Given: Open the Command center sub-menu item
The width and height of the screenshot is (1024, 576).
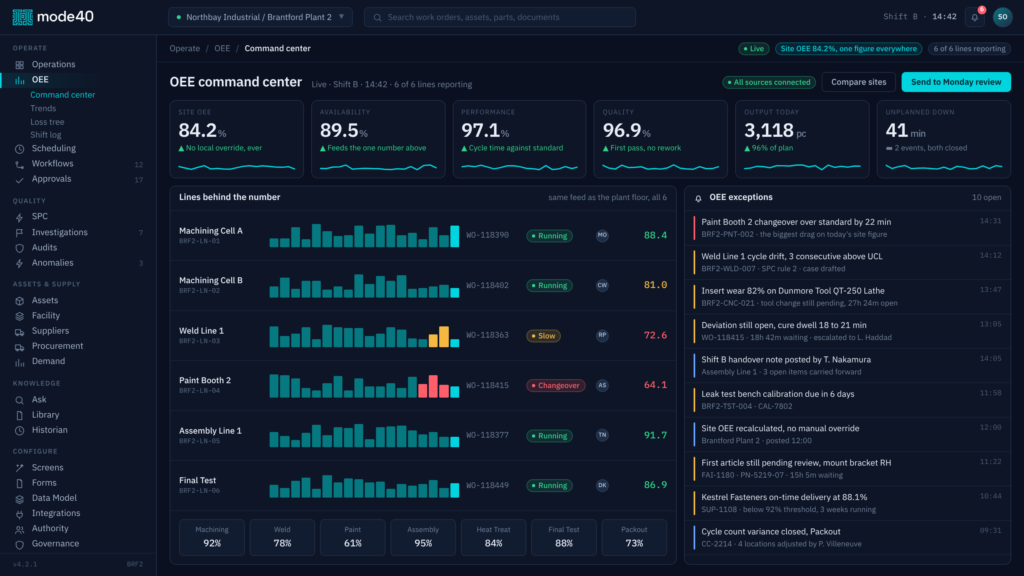Looking at the screenshot, I should pos(63,95).
